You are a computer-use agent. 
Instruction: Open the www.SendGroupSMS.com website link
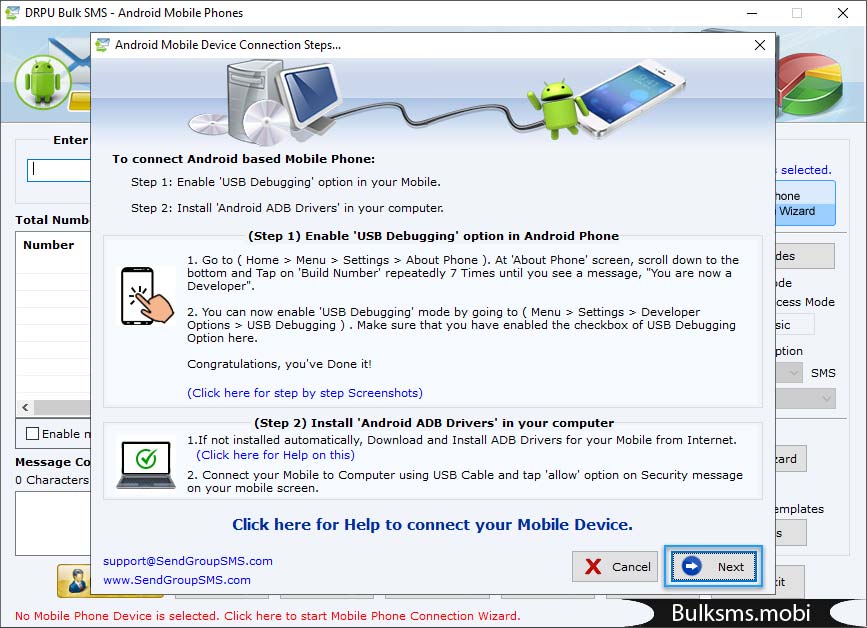176,580
